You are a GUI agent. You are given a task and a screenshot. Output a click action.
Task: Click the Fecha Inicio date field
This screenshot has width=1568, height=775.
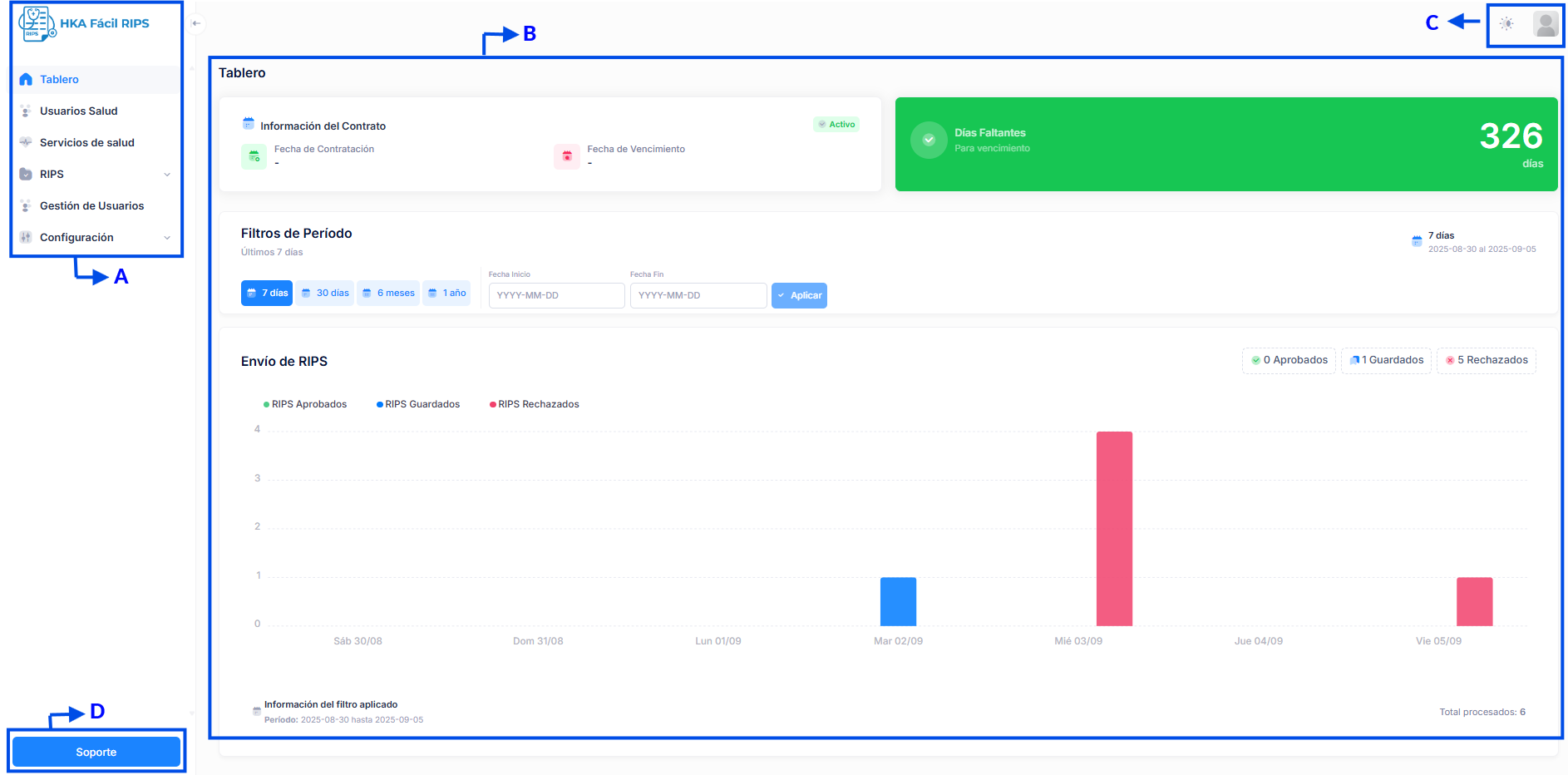[x=556, y=296]
